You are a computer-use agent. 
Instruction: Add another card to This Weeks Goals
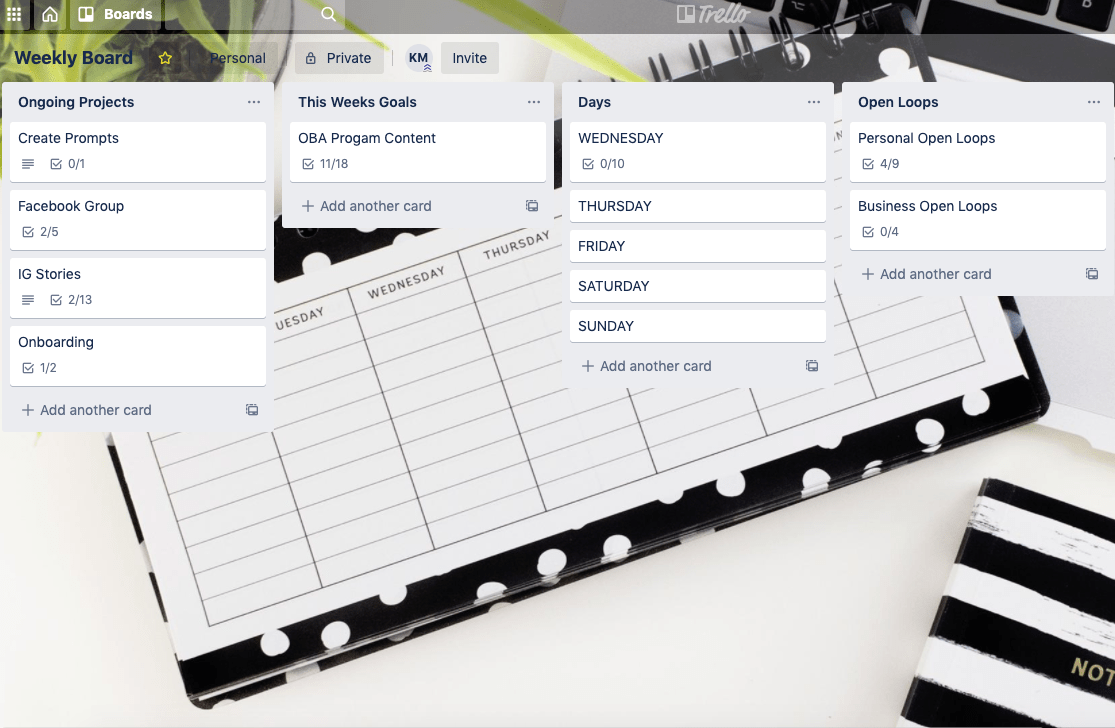point(367,206)
